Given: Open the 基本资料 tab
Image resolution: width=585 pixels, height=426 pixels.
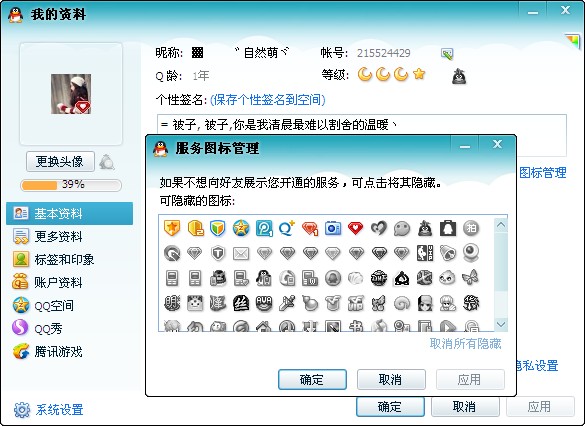Looking at the screenshot, I should [69, 213].
